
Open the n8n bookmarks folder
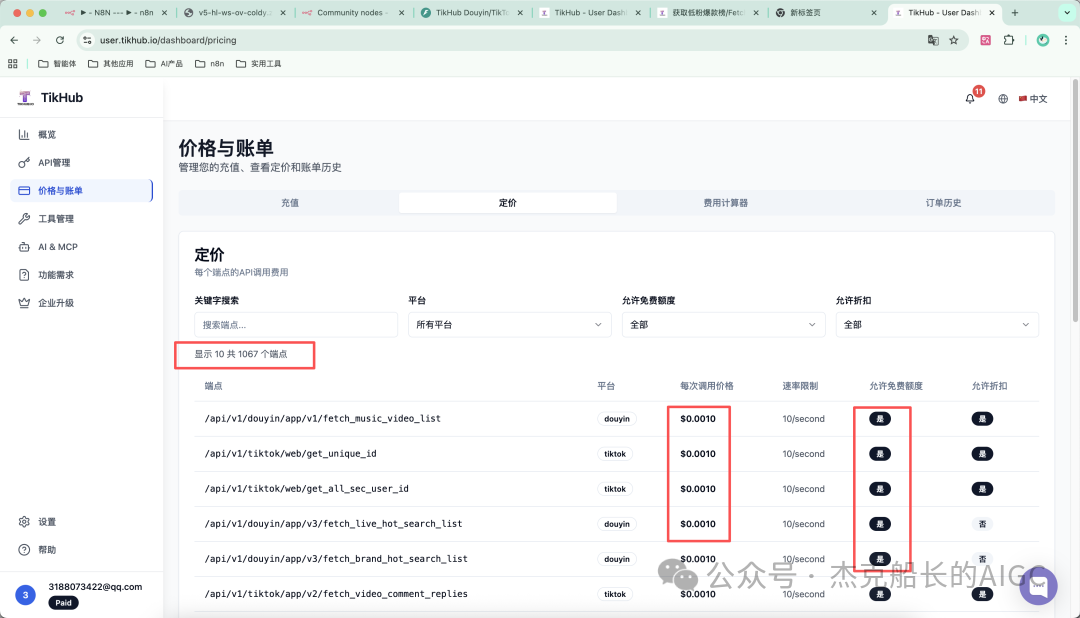210,63
